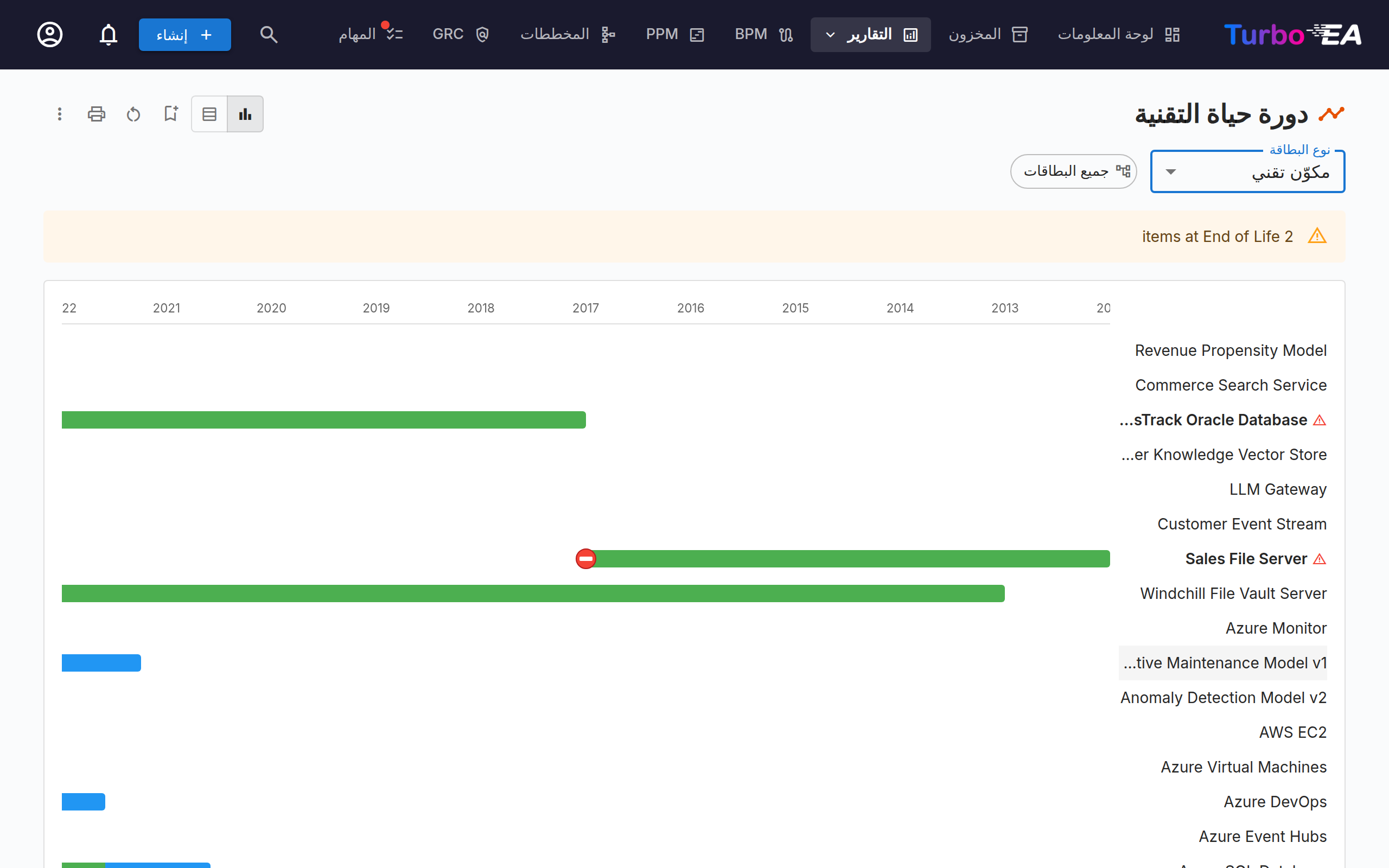Open the user account profile icon
The width and height of the screenshot is (1389, 868).
click(50, 34)
